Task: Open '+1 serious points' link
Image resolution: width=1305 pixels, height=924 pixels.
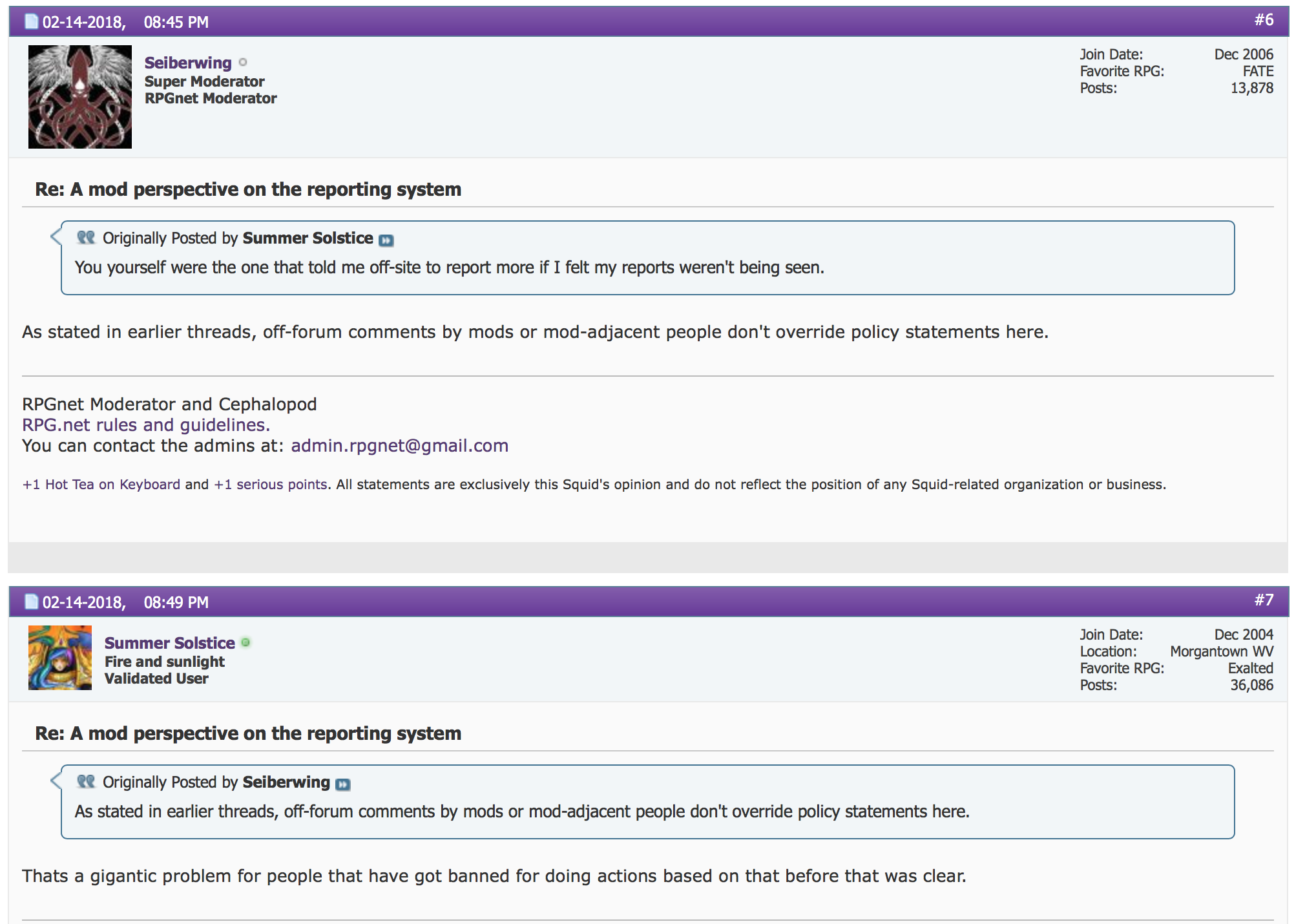Action: [271, 485]
